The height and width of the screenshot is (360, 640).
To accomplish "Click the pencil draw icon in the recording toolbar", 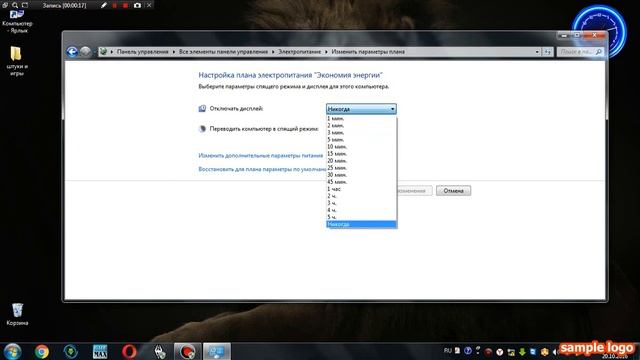I will point(104,5).
